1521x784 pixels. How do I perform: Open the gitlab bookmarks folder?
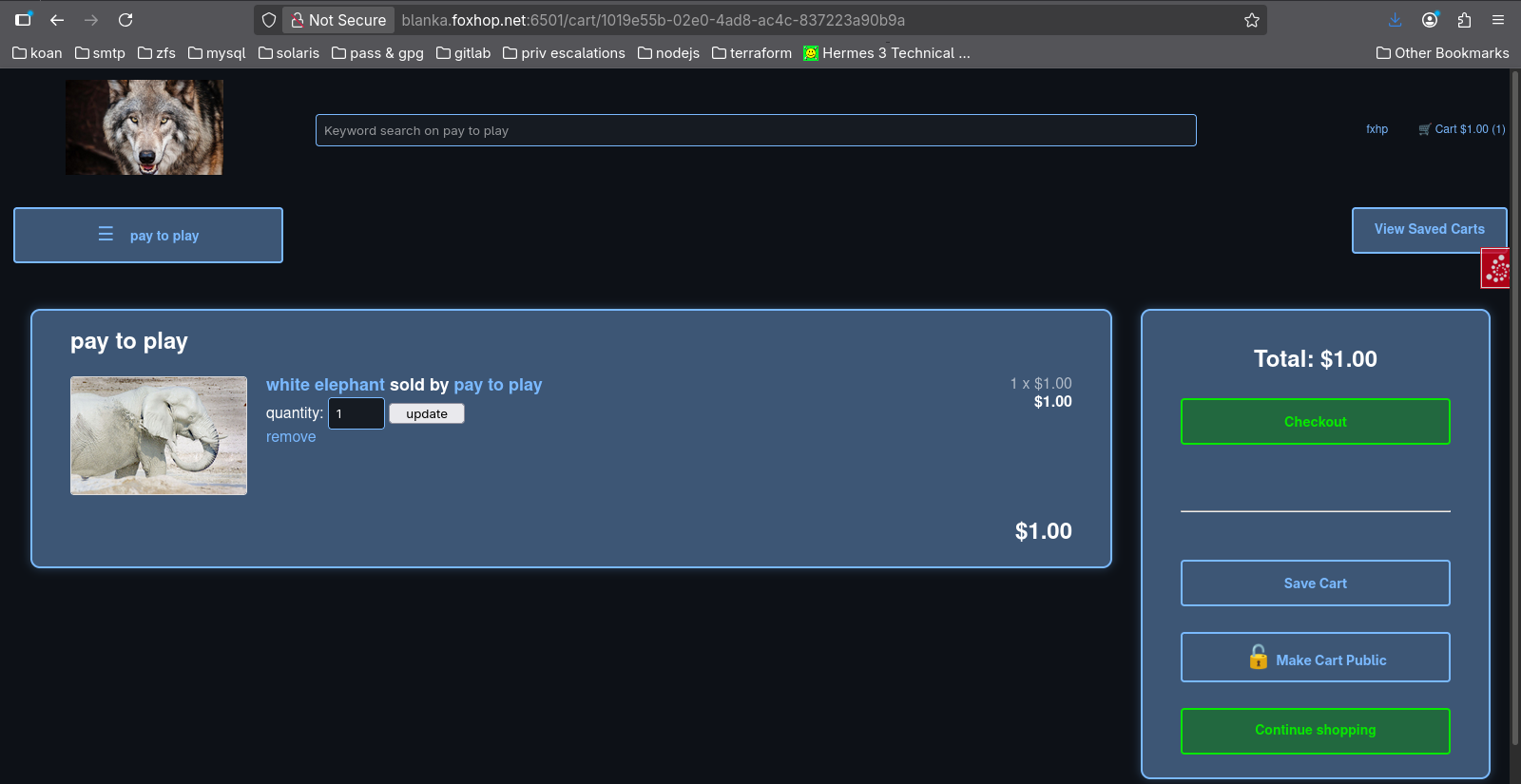pyautogui.click(x=463, y=53)
